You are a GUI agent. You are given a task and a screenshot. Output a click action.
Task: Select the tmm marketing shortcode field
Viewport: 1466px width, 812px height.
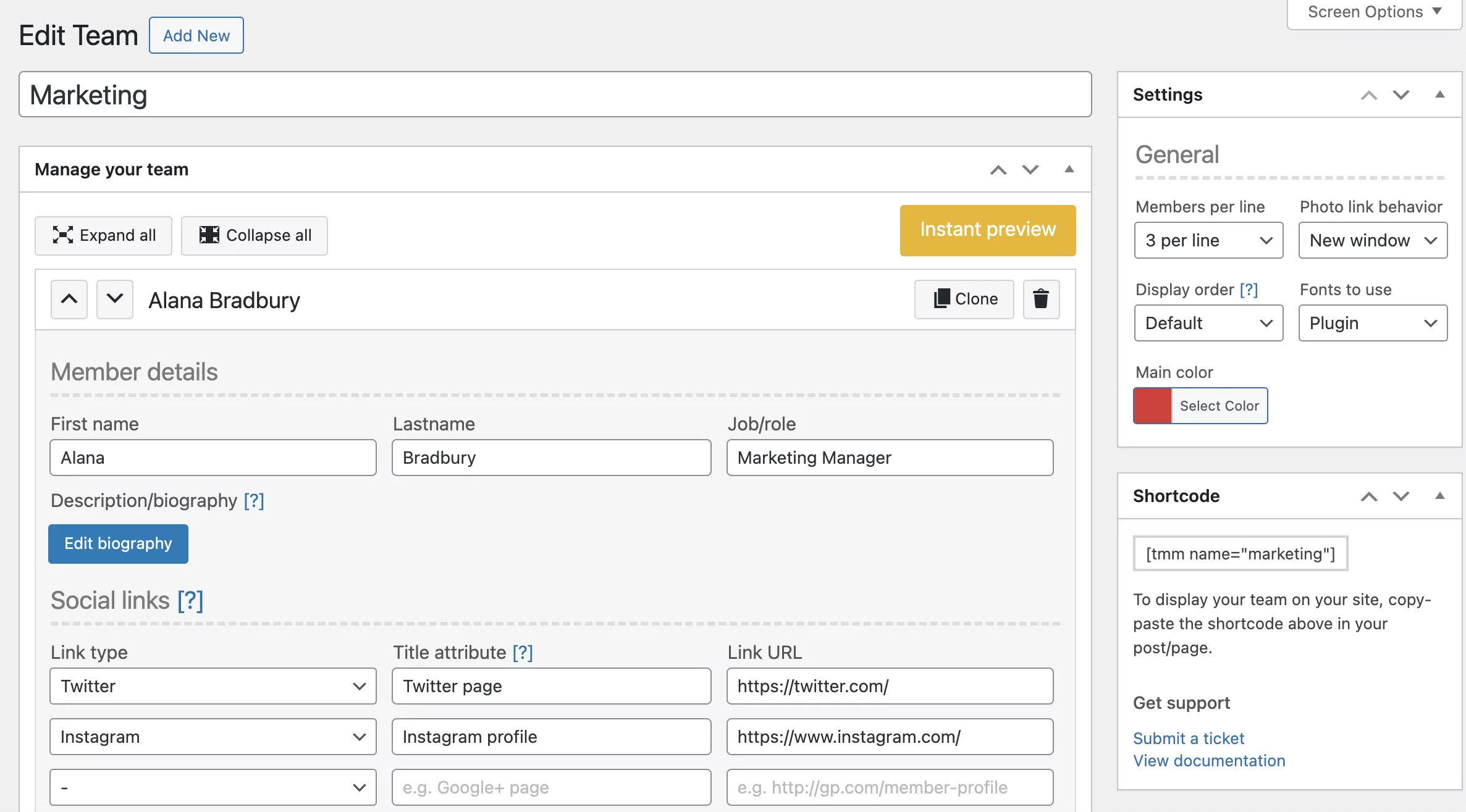[1241, 554]
